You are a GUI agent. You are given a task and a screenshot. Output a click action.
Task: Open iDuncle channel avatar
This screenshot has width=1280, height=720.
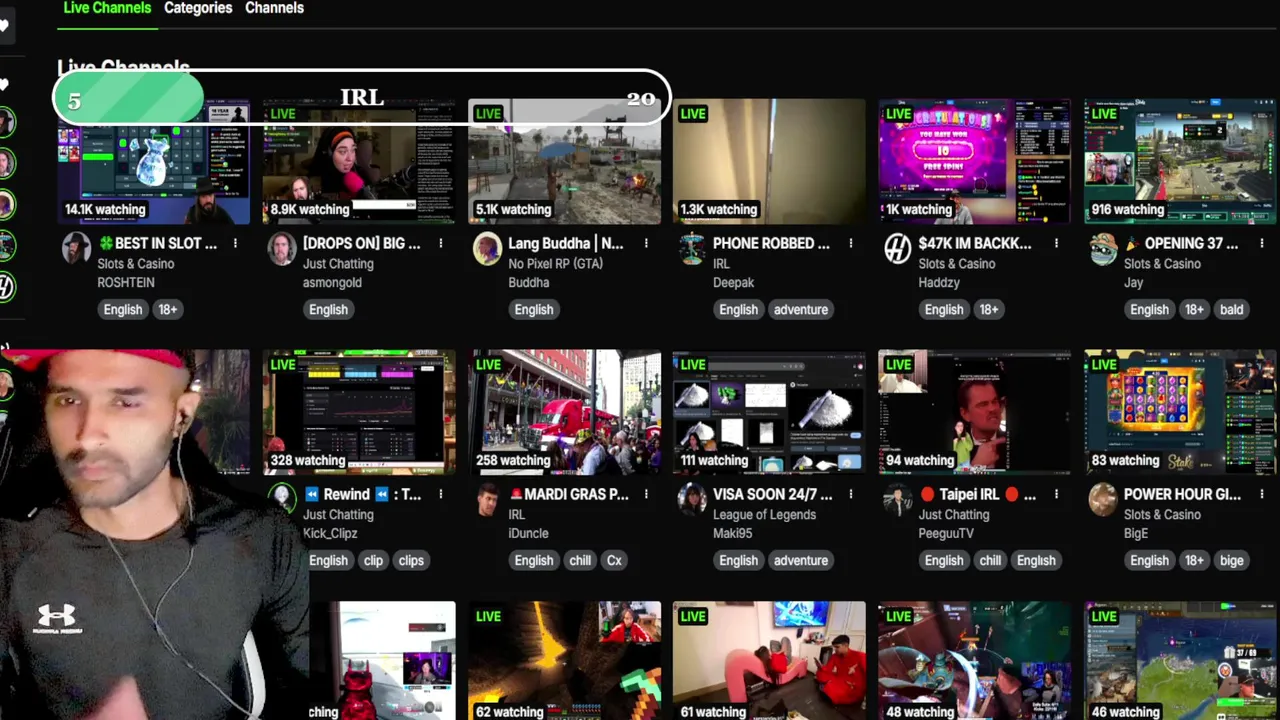(x=487, y=499)
